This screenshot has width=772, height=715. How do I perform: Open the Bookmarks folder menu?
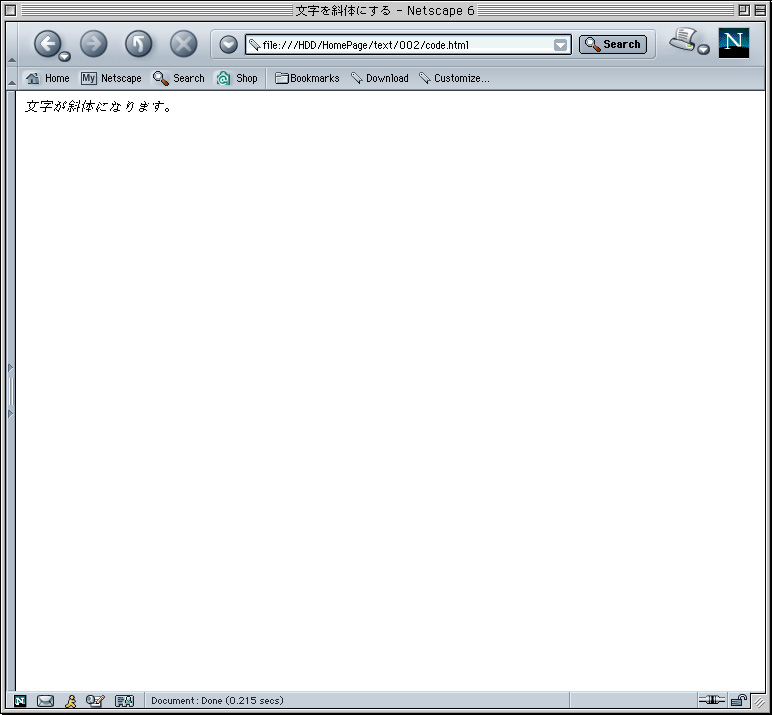(x=307, y=78)
